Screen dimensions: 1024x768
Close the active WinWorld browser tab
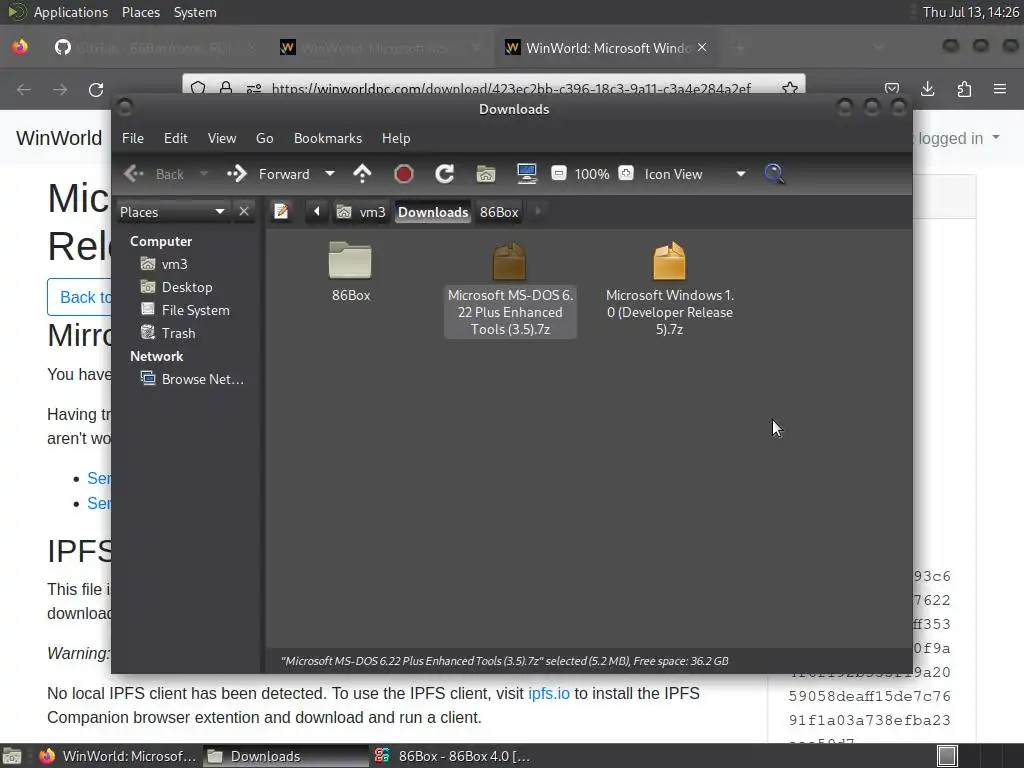[702, 48]
